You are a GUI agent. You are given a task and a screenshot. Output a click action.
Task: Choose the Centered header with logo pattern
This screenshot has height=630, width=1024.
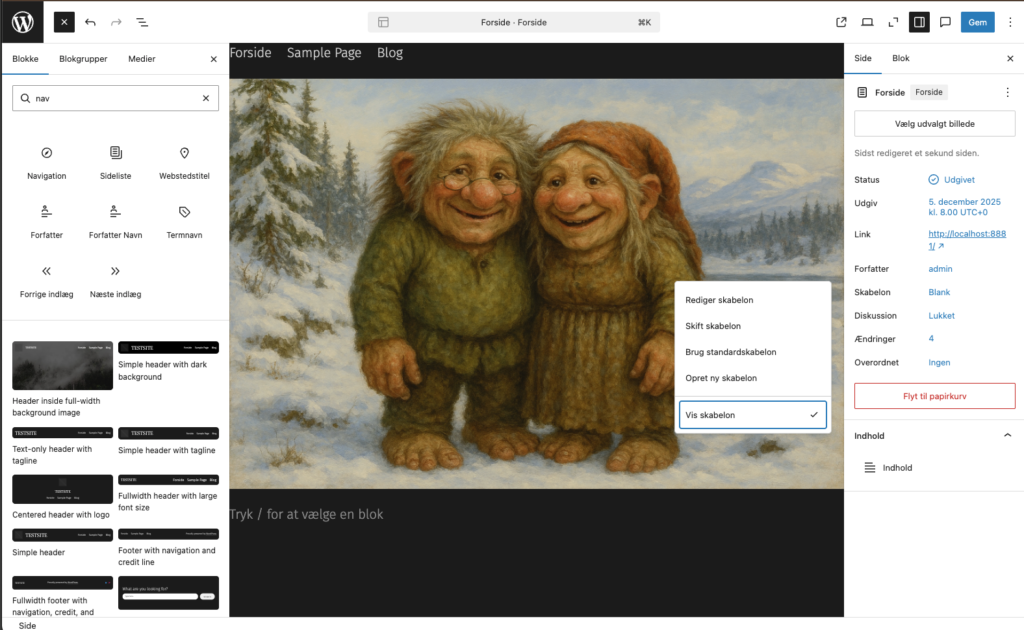(x=62, y=490)
